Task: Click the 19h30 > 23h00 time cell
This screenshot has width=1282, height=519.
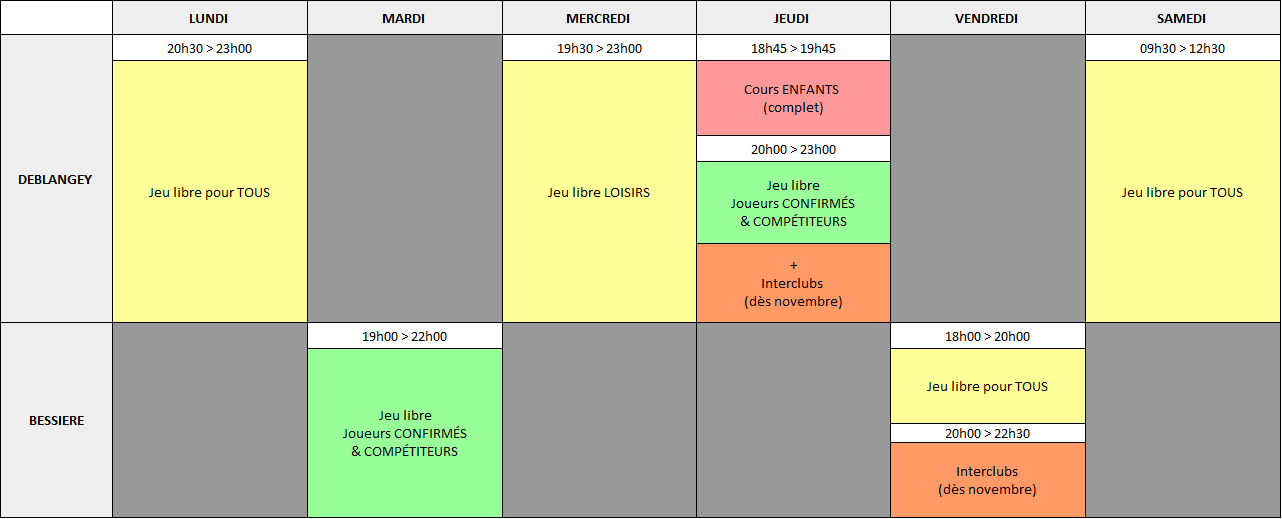Action: tap(599, 48)
